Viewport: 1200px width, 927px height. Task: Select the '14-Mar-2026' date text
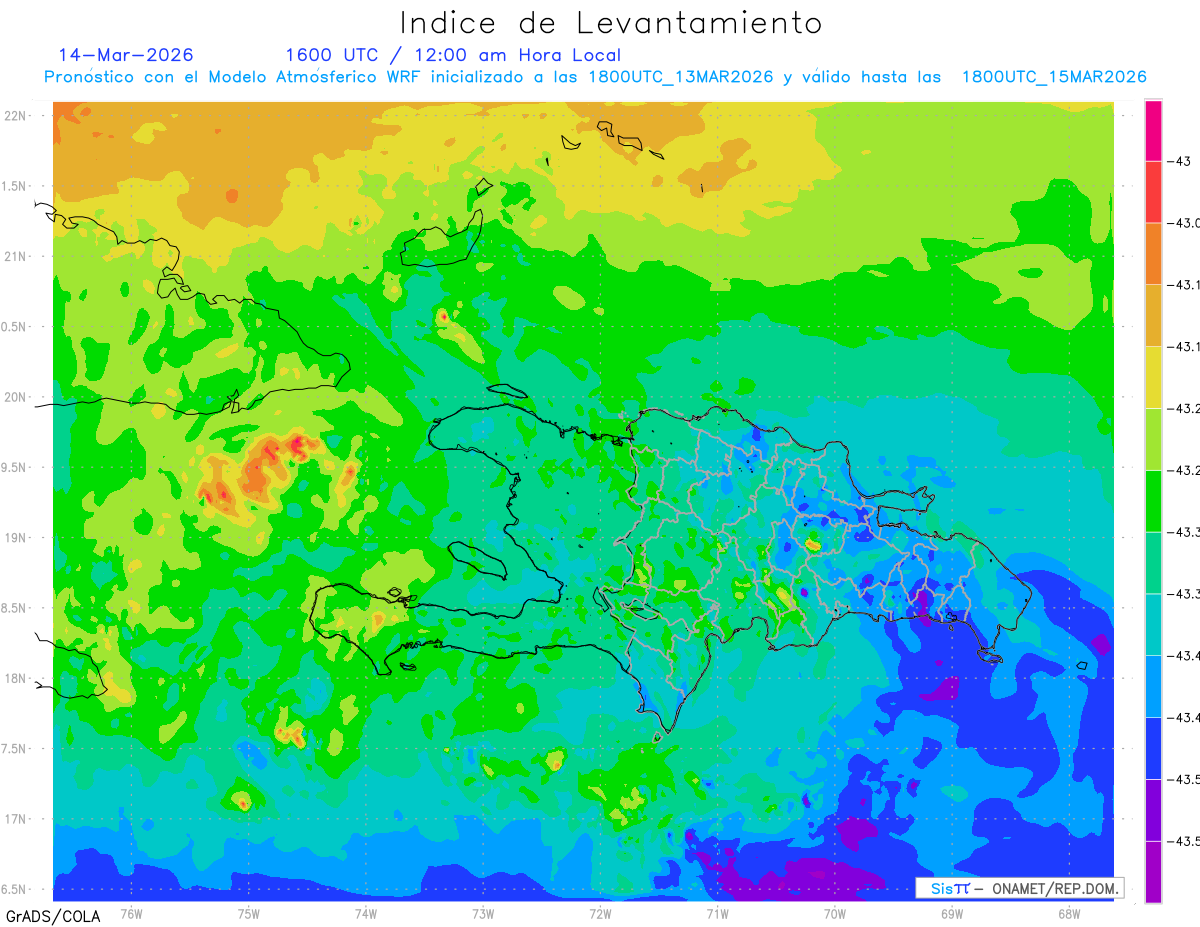[x=126, y=55]
